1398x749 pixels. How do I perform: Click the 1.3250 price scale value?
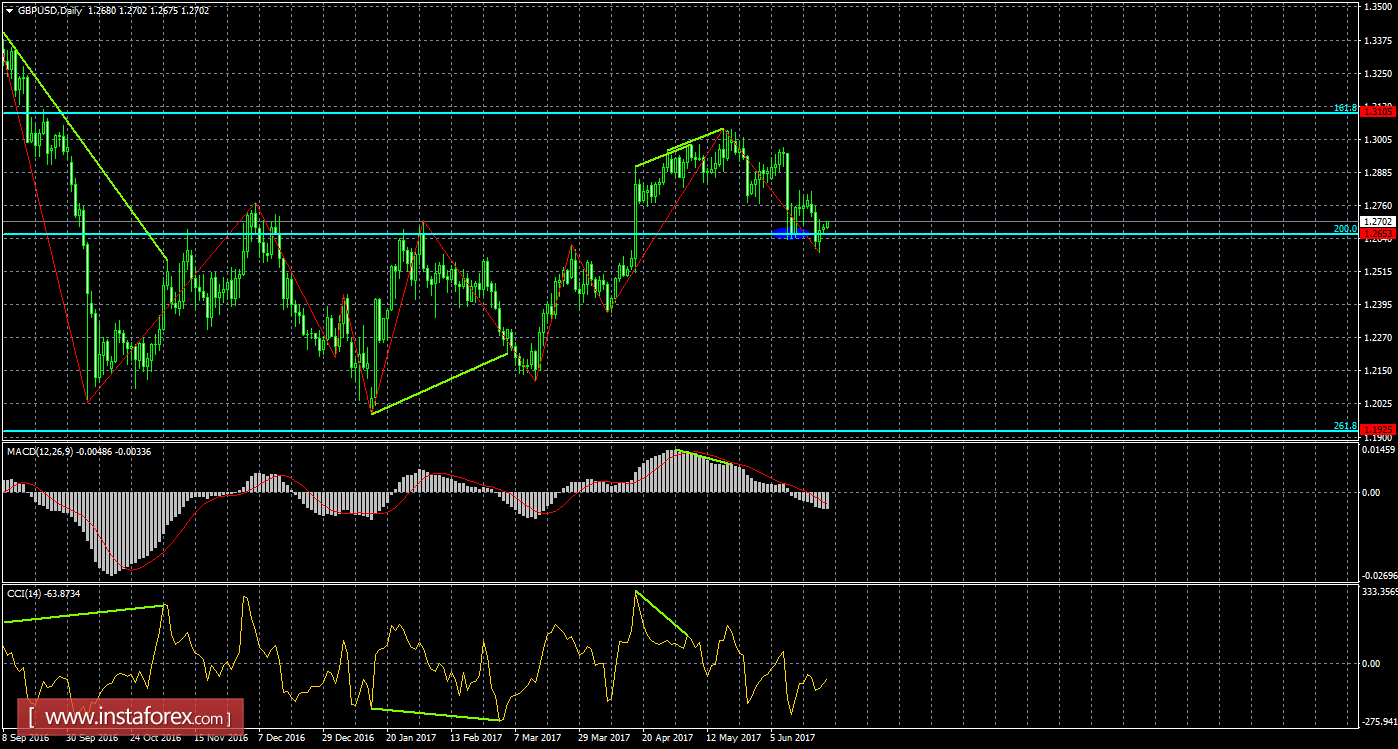click(x=1379, y=73)
